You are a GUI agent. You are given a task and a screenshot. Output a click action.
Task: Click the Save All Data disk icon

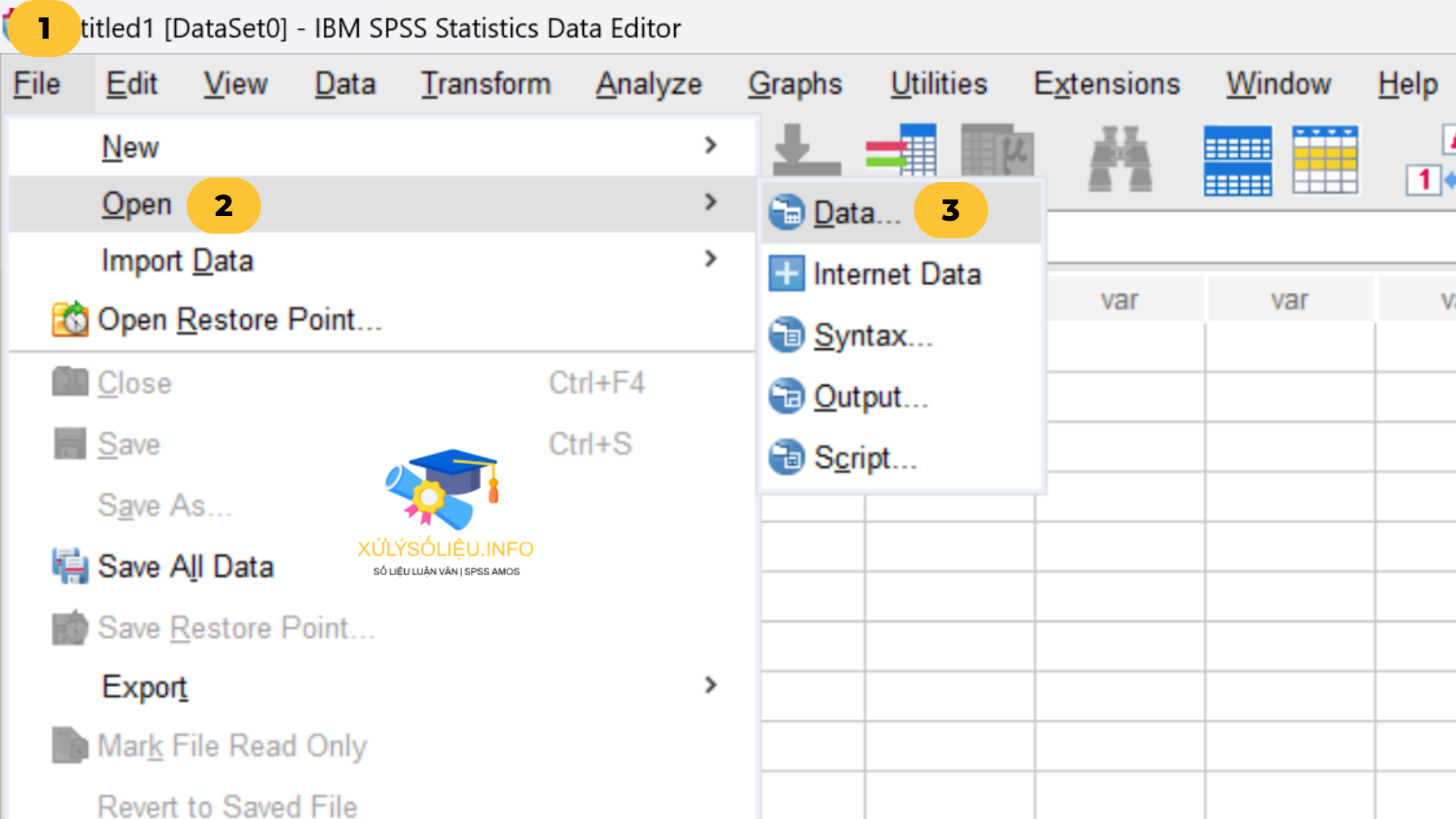[71, 566]
